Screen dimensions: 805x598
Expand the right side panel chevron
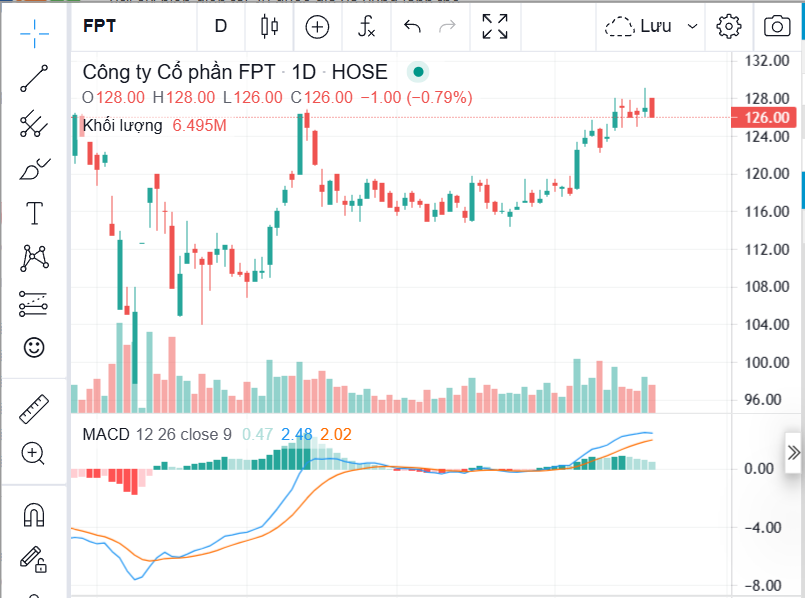[794, 453]
